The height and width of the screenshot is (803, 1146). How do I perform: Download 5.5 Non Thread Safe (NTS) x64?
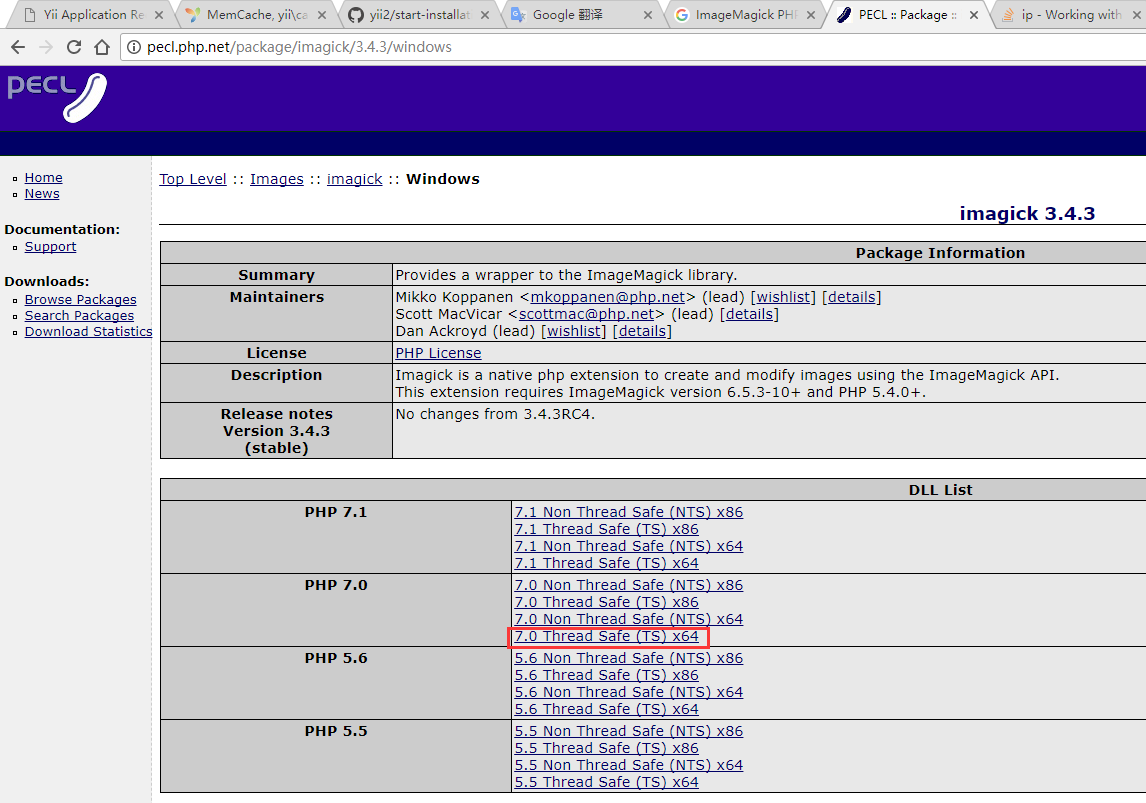(x=629, y=765)
